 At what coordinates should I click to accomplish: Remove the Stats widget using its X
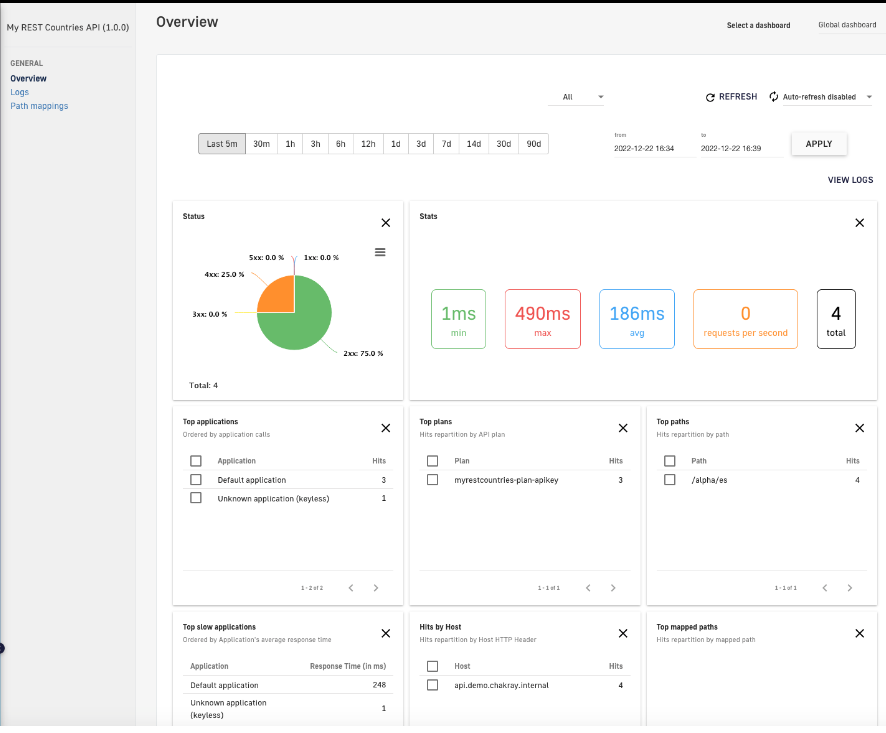[859, 223]
